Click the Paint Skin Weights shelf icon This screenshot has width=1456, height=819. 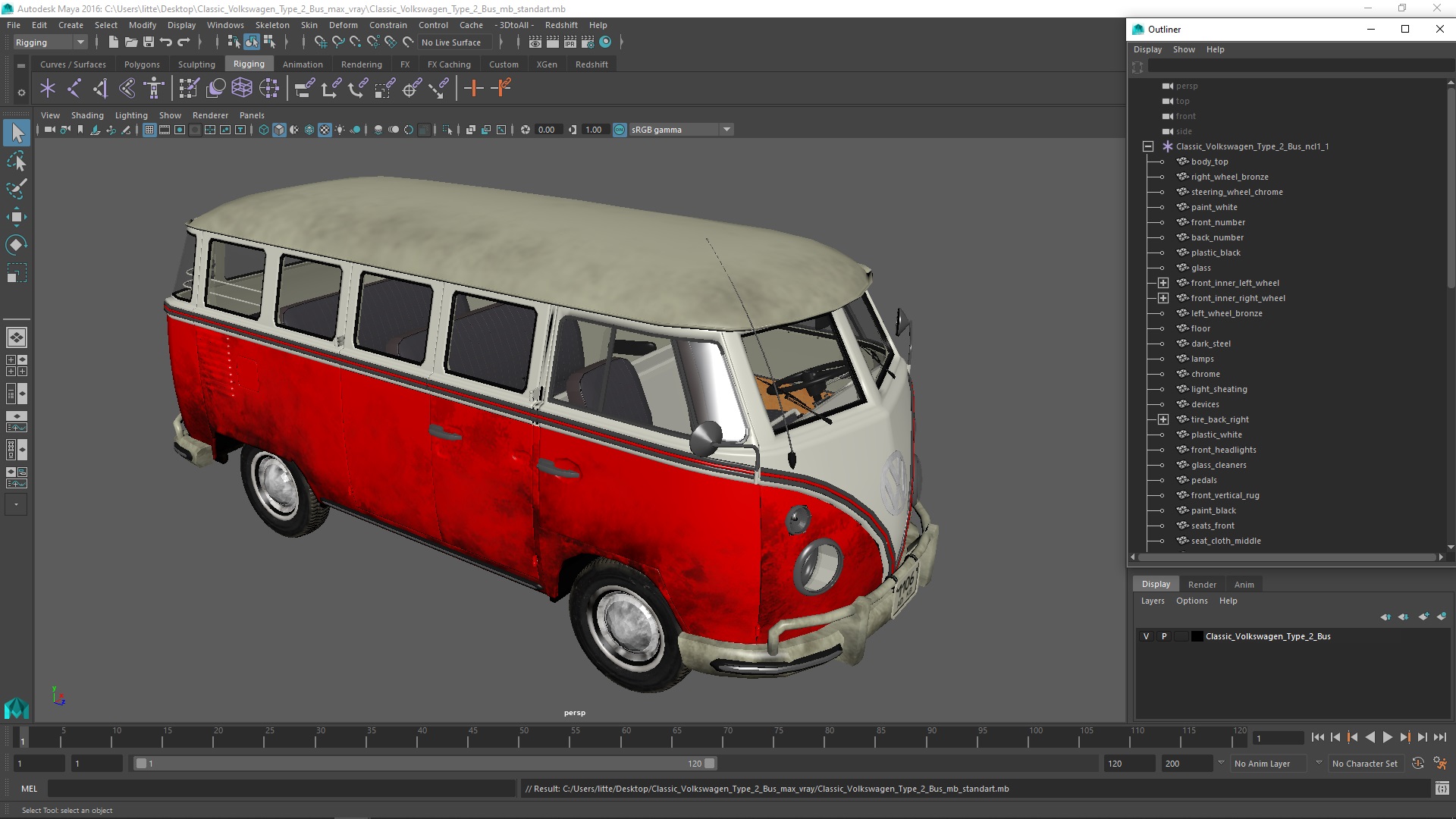coord(189,88)
